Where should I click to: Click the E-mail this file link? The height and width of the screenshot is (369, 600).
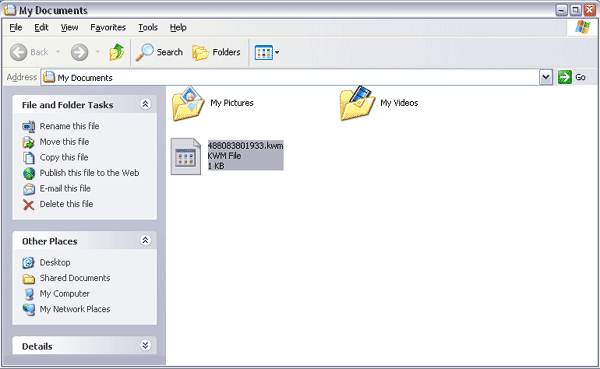(65, 188)
